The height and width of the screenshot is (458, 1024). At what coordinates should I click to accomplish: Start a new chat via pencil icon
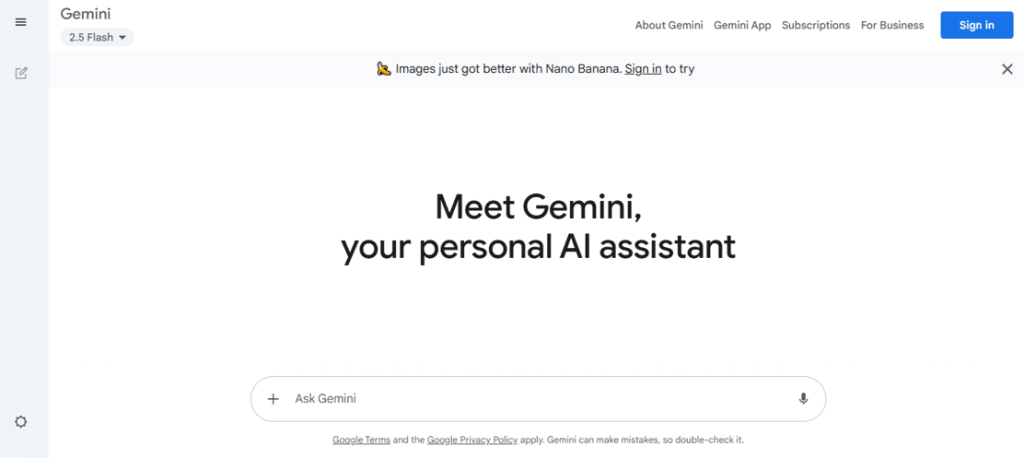click(21, 73)
